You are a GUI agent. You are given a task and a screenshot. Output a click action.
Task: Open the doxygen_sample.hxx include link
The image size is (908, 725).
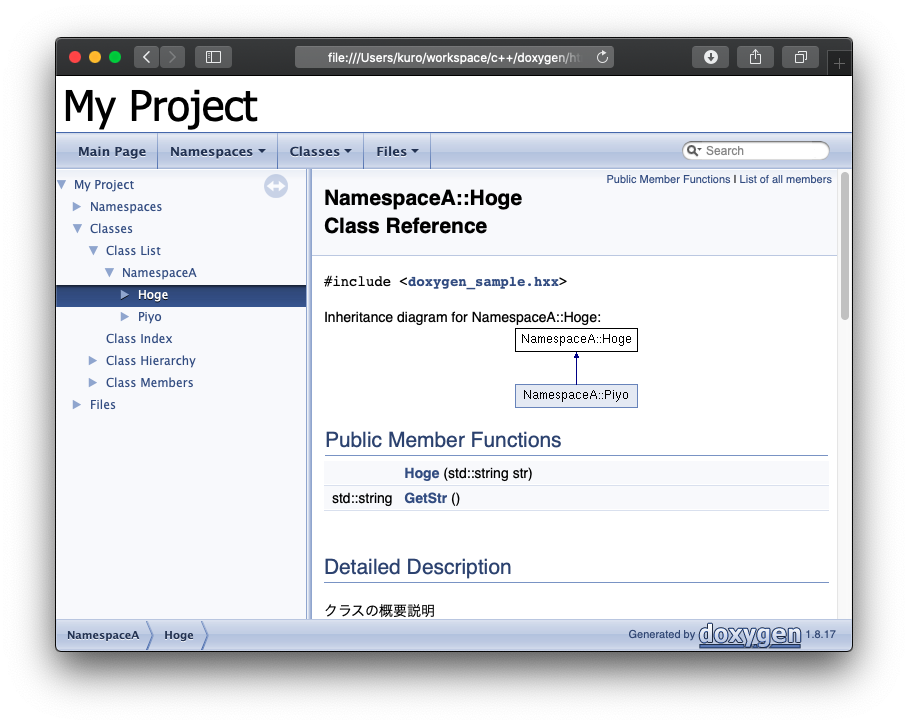483,282
